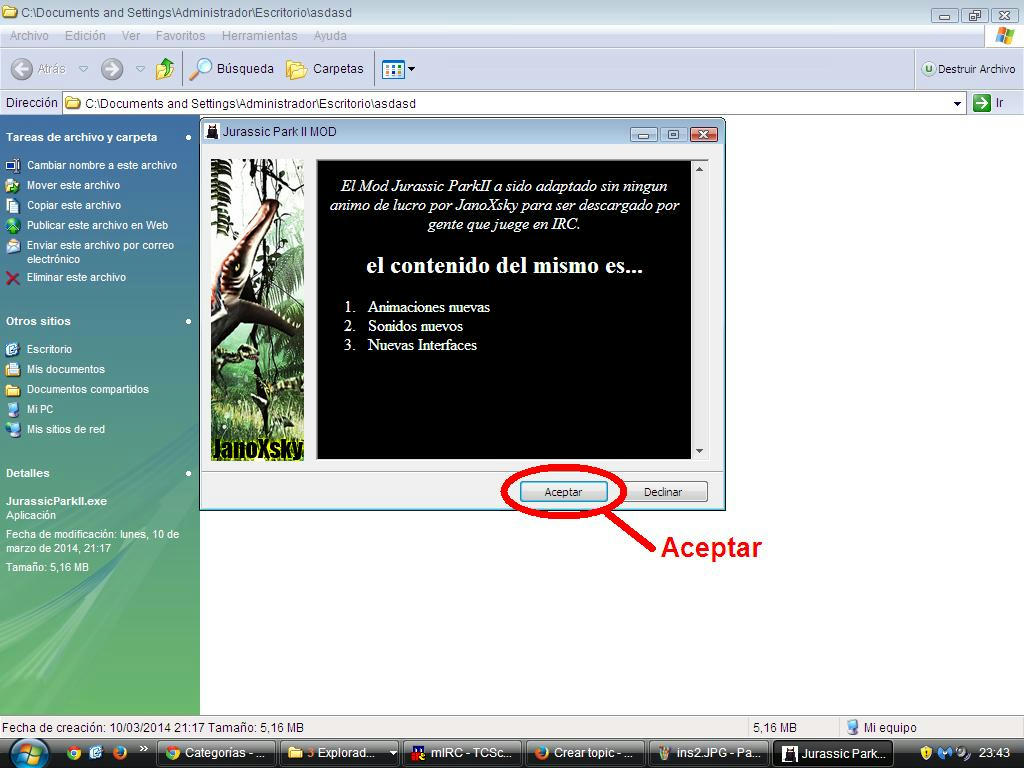This screenshot has height=768, width=1024.
Task: Launch Firefox from quick launch bar
Action: click(119, 753)
